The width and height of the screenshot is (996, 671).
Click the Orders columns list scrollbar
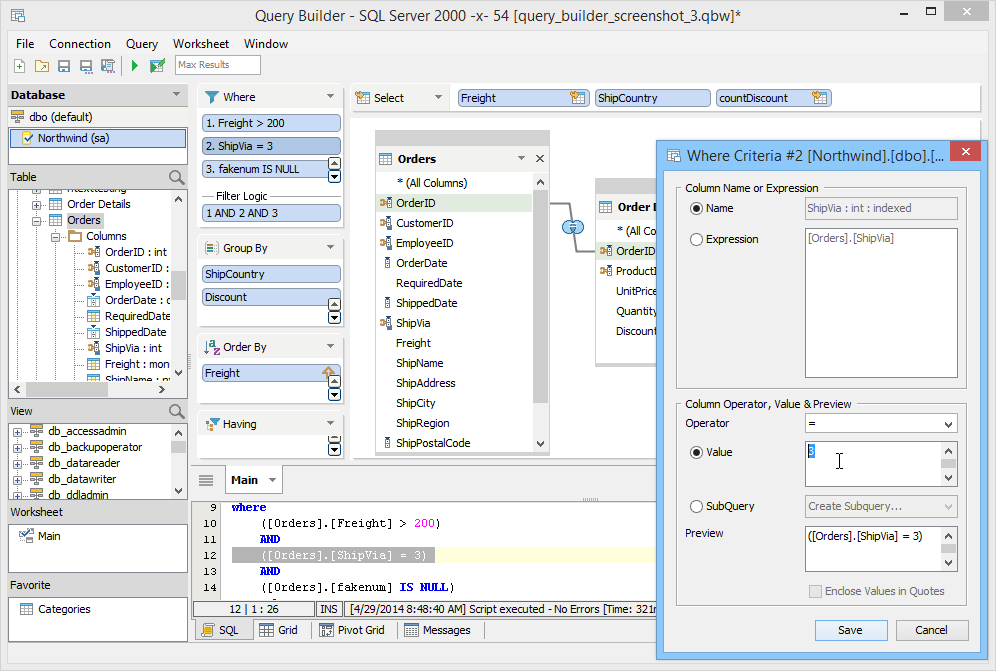(540, 297)
